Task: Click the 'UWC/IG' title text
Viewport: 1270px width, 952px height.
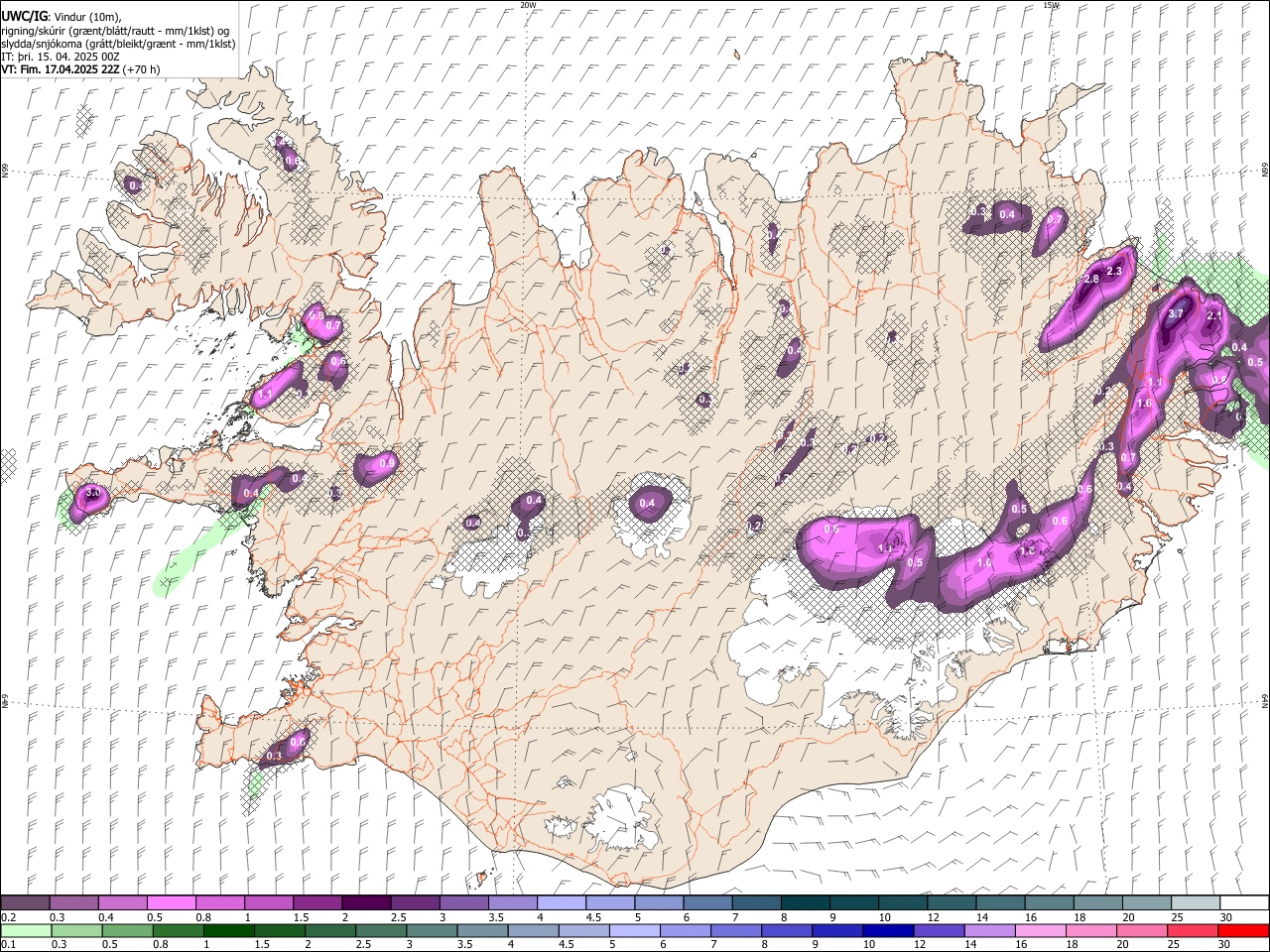Action: 23,17
